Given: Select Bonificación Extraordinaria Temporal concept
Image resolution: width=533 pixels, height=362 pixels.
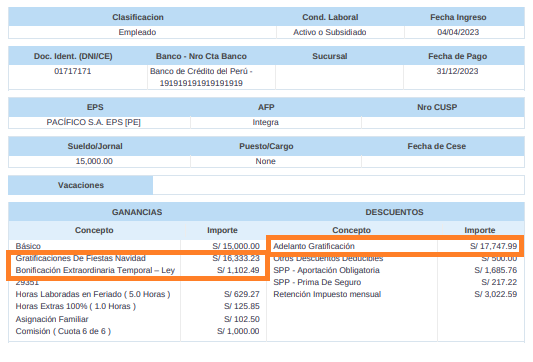Looking at the screenshot, I should pos(95,270).
